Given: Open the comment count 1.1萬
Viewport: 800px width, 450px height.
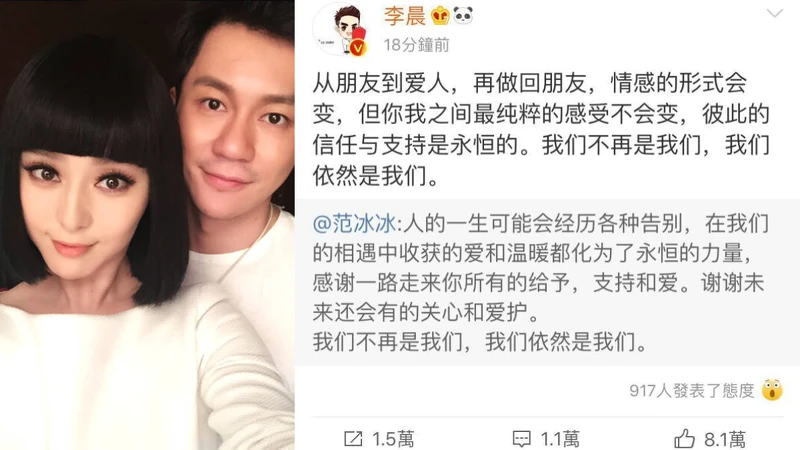Looking at the screenshot, I should pyautogui.click(x=560, y=439).
